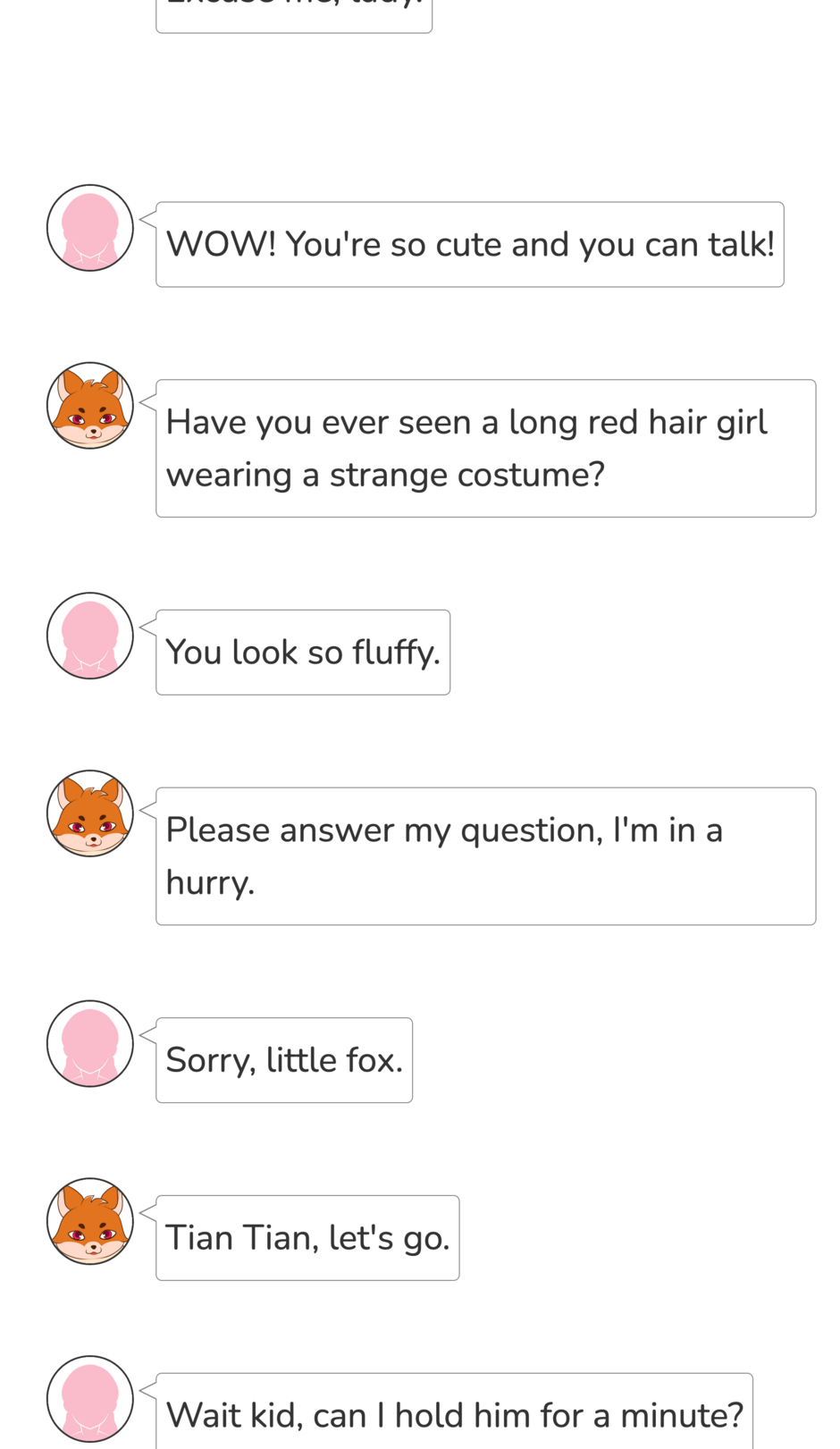Tap the "Have you ever seen" speech bubble
Screen dimensions: 840x1449
point(485,448)
